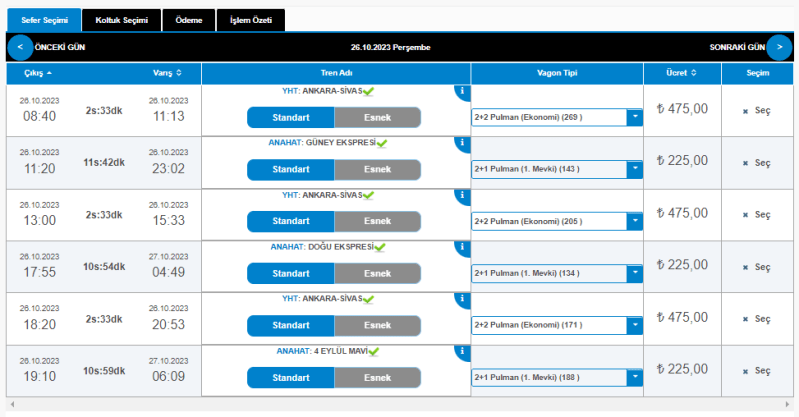
Task: Select Esnek fare for the 08:40 train
Action: [377, 117]
